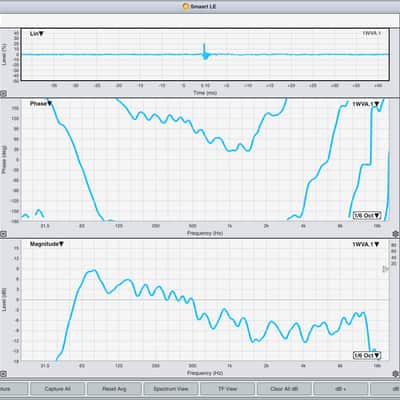Screen dimensions: 400x400
Task: Open the Magnitude plot type dropdown
Action: tap(47, 244)
